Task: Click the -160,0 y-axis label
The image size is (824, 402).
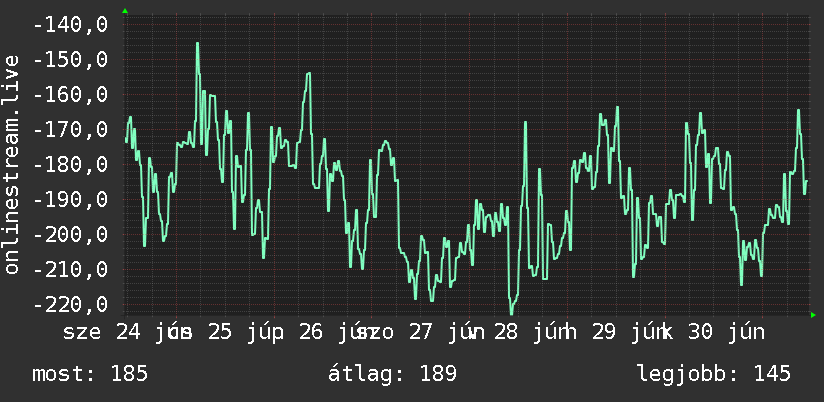Action: pyautogui.click(x=70, y=95)
